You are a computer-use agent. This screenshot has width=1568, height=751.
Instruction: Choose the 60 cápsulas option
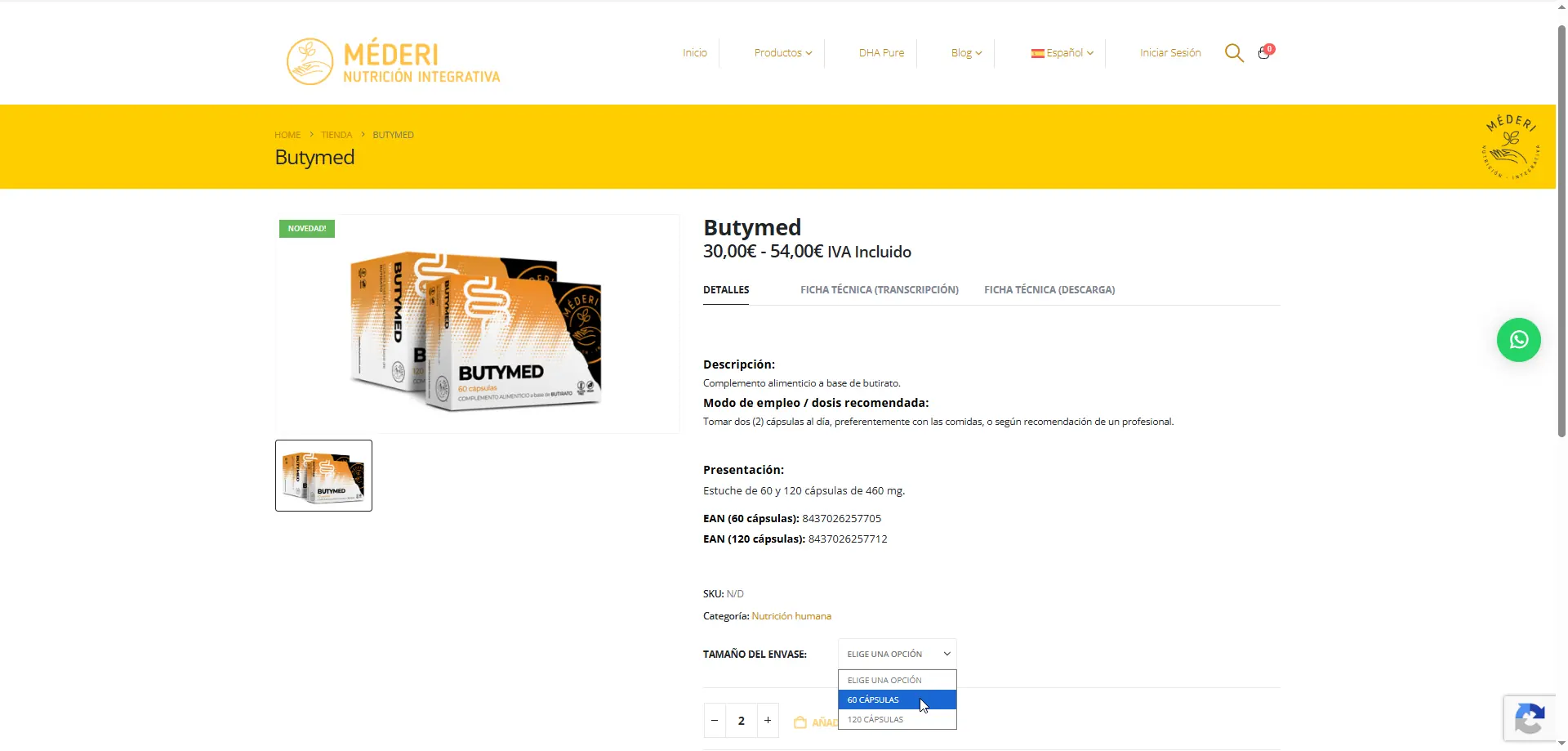[x=897, y=700]
